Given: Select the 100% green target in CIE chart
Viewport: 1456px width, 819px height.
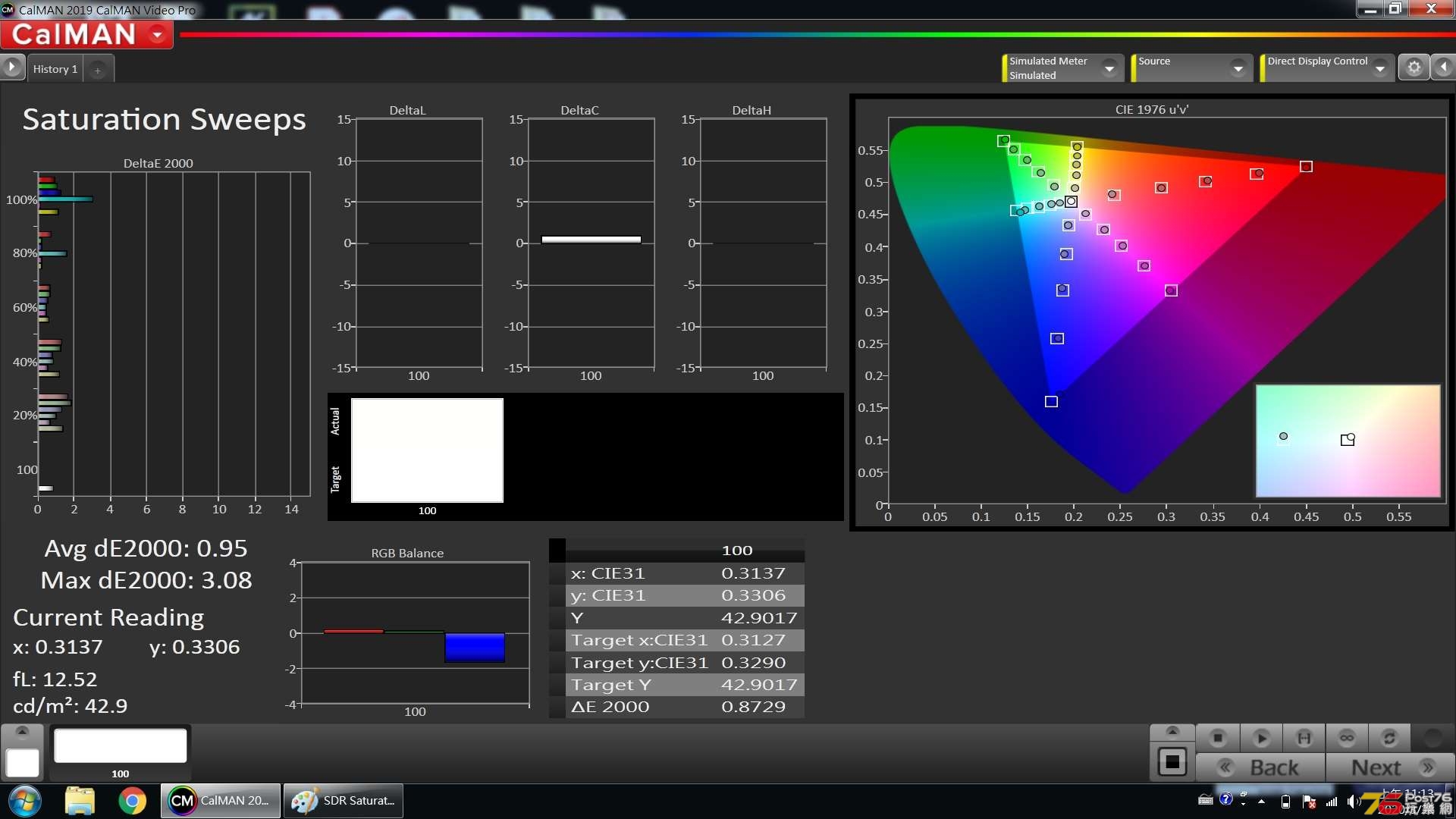Looking at the screenshot, I should point(1003,140).
